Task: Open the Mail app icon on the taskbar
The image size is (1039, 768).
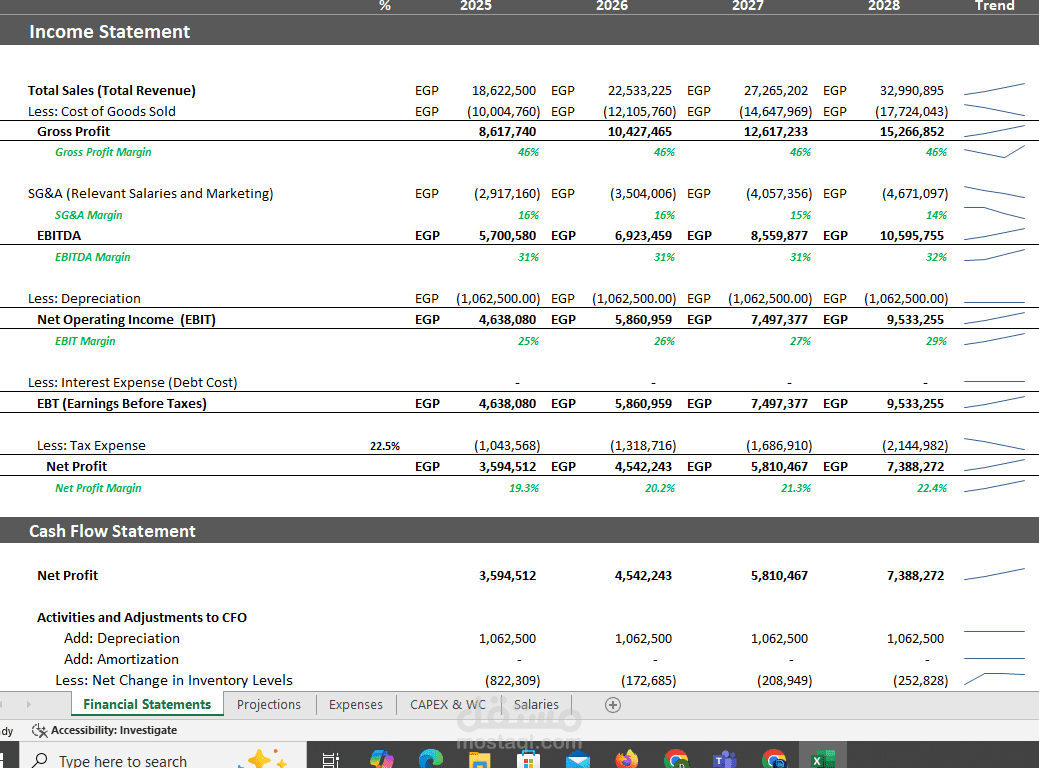Action: point(578,759)
